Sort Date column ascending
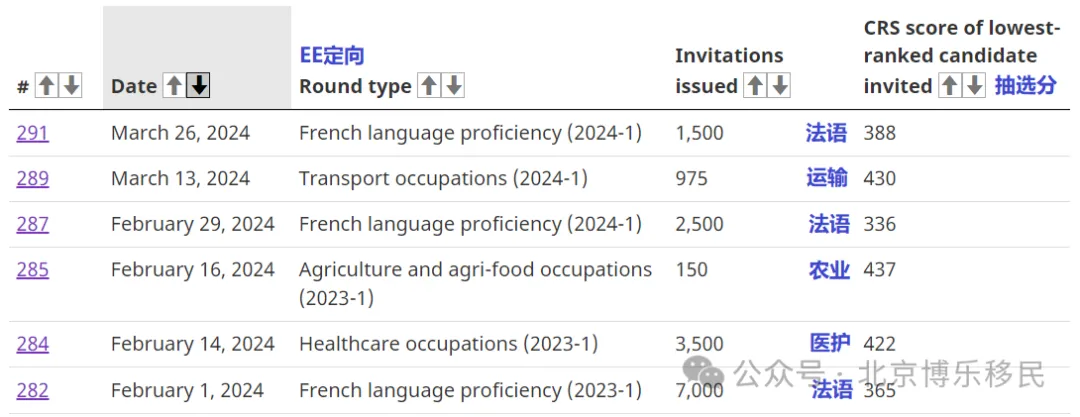The image size is (1080, 417). coord(174,86)
